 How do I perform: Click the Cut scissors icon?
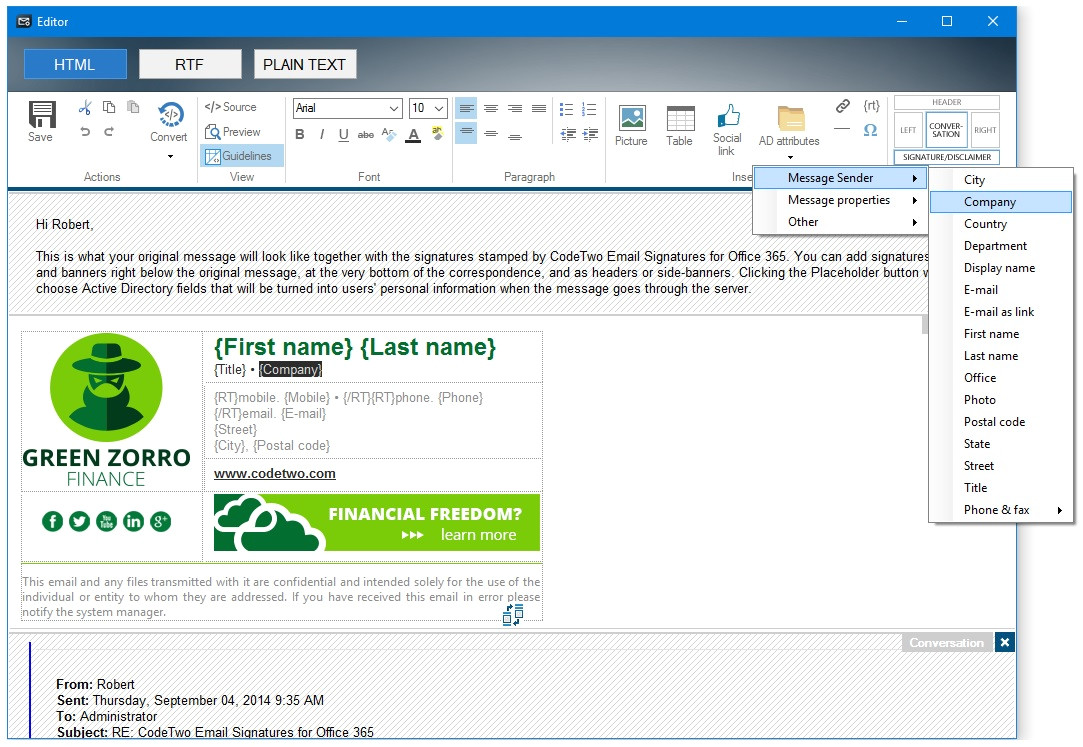(85, 108)
